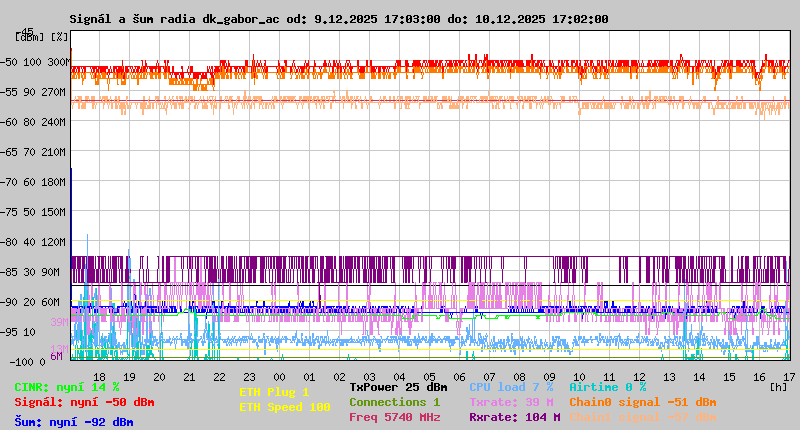The image size is (800, 430).
Task: Select the 12 hour mark on time axis
Action: (639, 376)
